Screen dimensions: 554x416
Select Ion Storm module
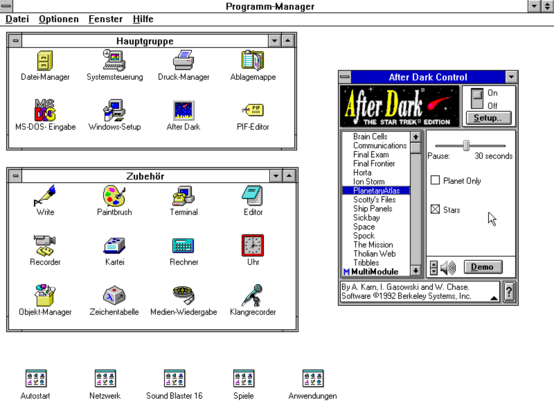pyautogui.click(x=369, y=181)
